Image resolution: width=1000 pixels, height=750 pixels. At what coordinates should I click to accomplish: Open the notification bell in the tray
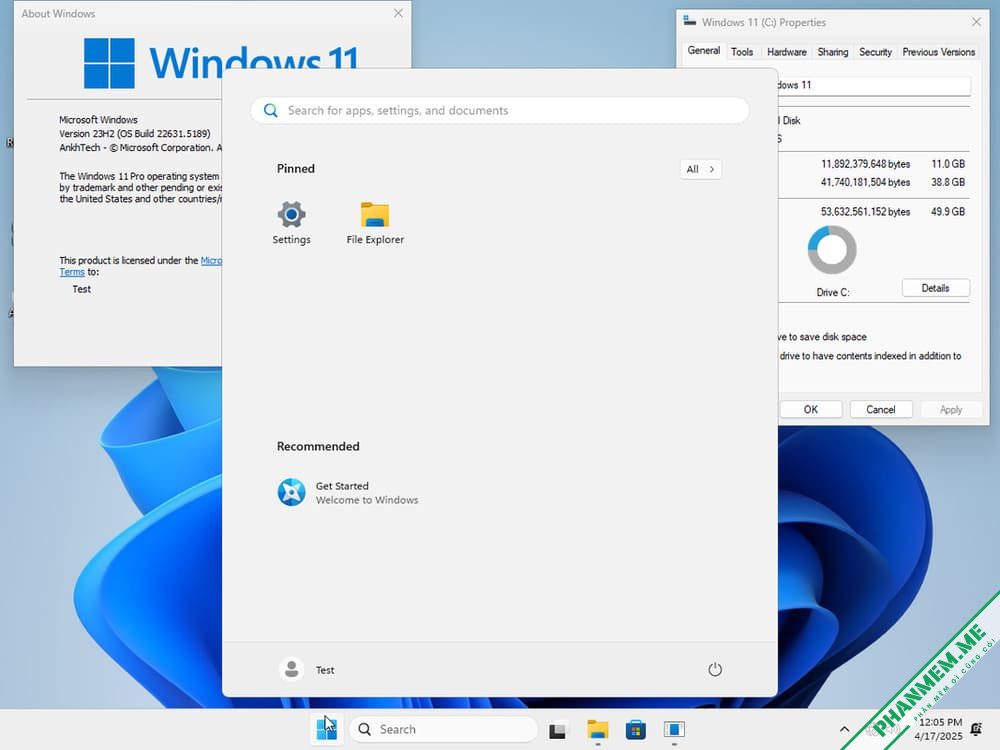click(x=976, y=729)
